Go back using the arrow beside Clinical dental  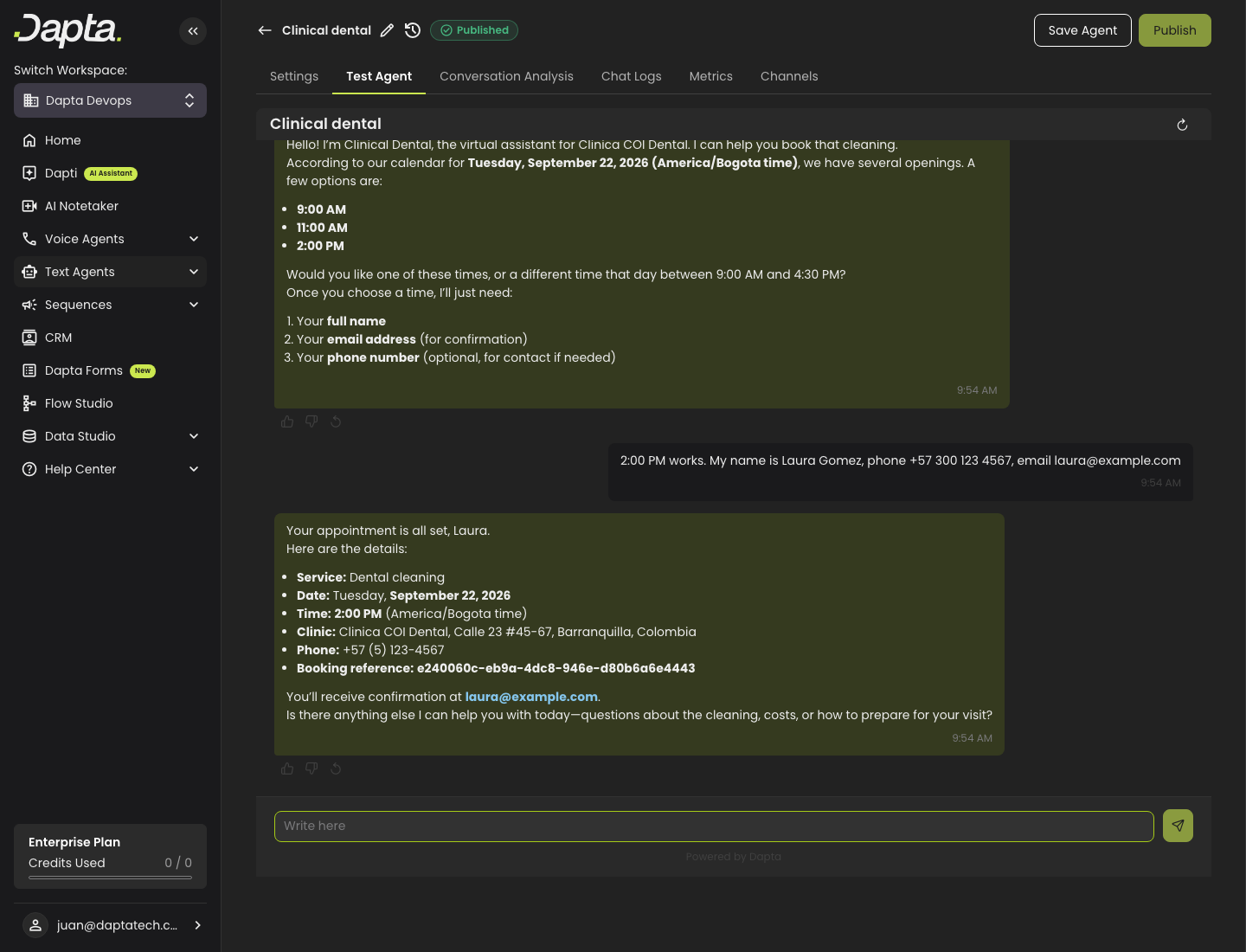tap(265, 30)
